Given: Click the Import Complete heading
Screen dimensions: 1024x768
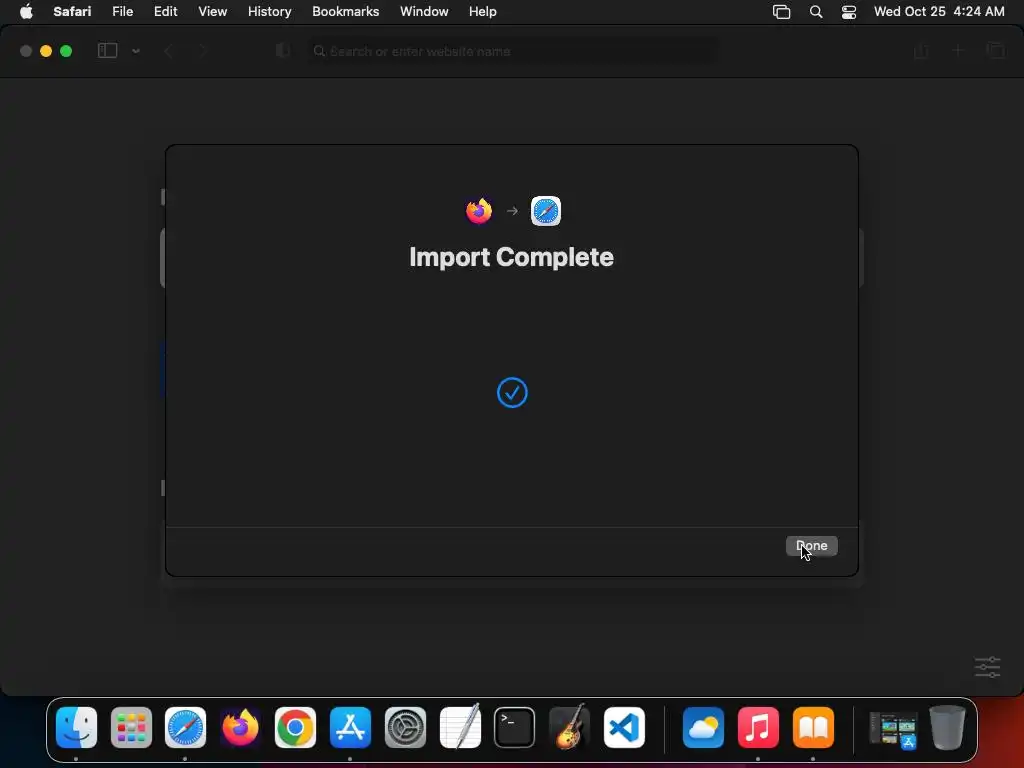Looking at the screenshot, I should click(x=511, y=257).
